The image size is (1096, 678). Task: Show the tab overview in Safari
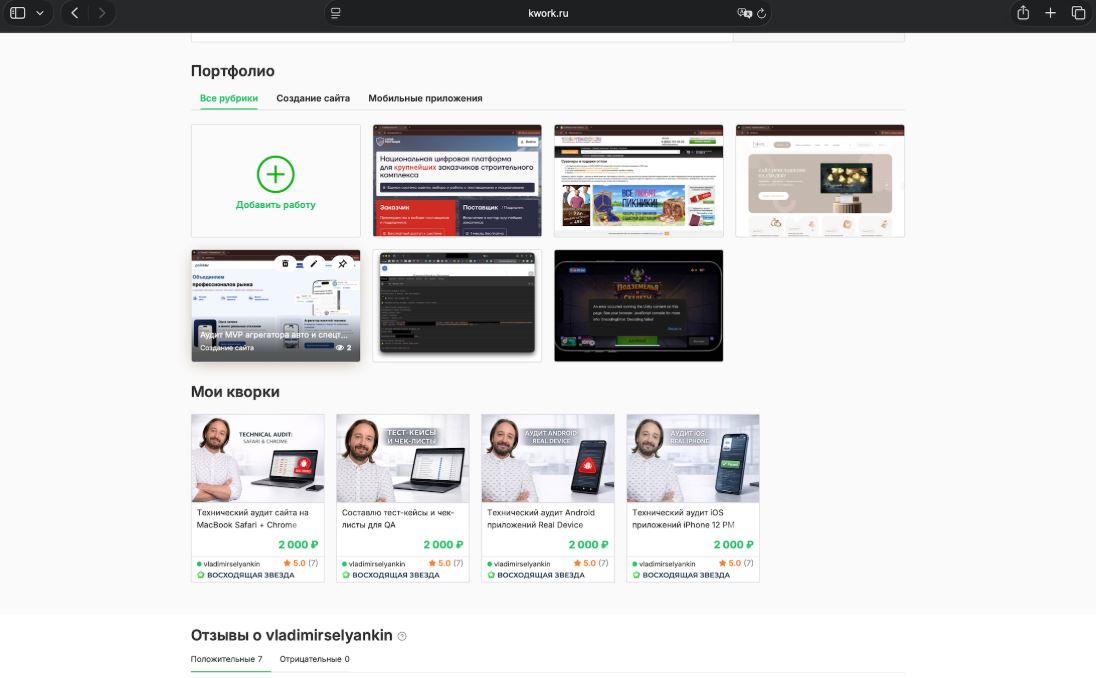tap(1078, 13)
